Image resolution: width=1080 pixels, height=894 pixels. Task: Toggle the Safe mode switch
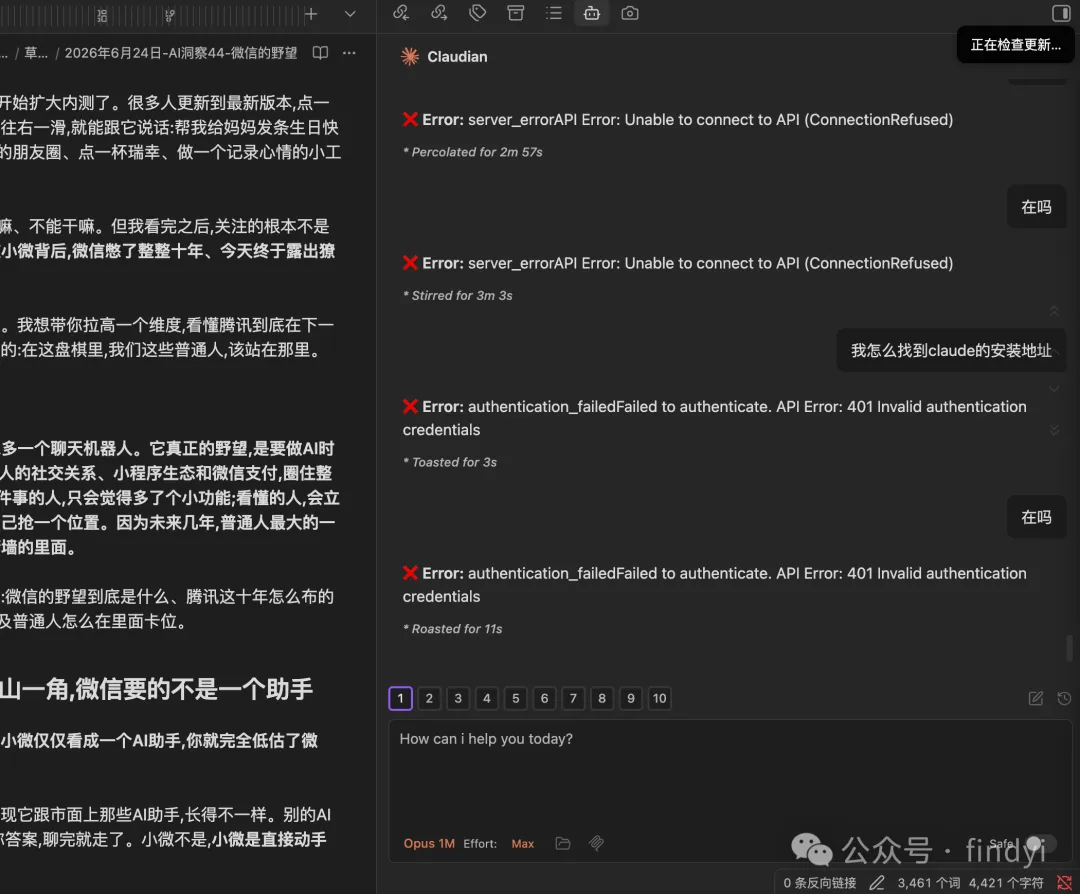tap(1040, 844)
